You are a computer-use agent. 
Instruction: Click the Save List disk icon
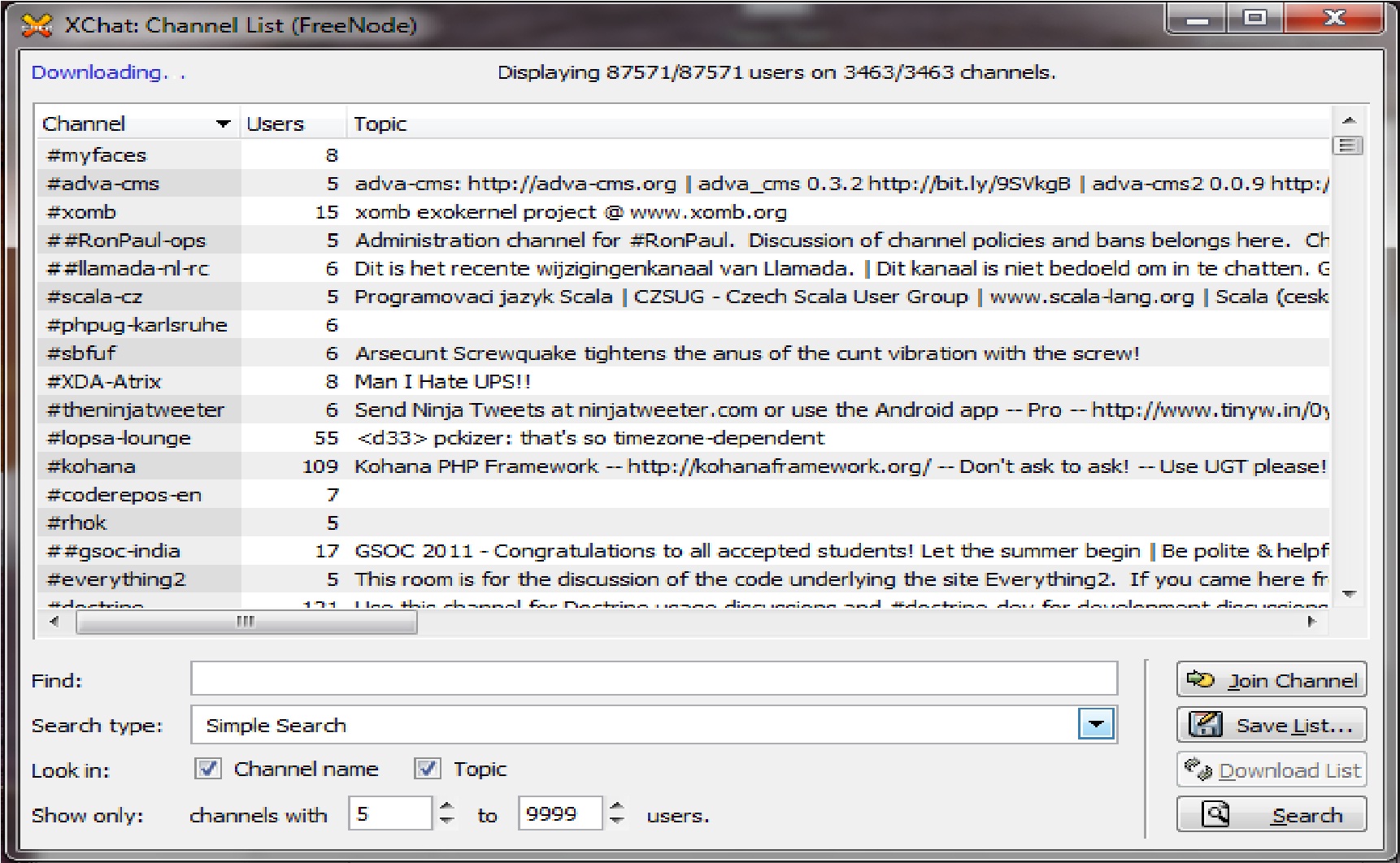1206,724
